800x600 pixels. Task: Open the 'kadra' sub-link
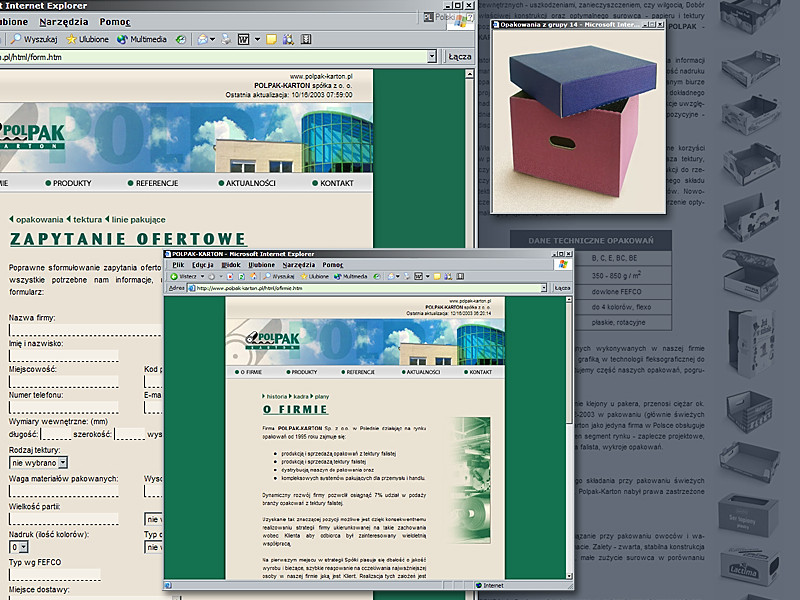(301, 396)
